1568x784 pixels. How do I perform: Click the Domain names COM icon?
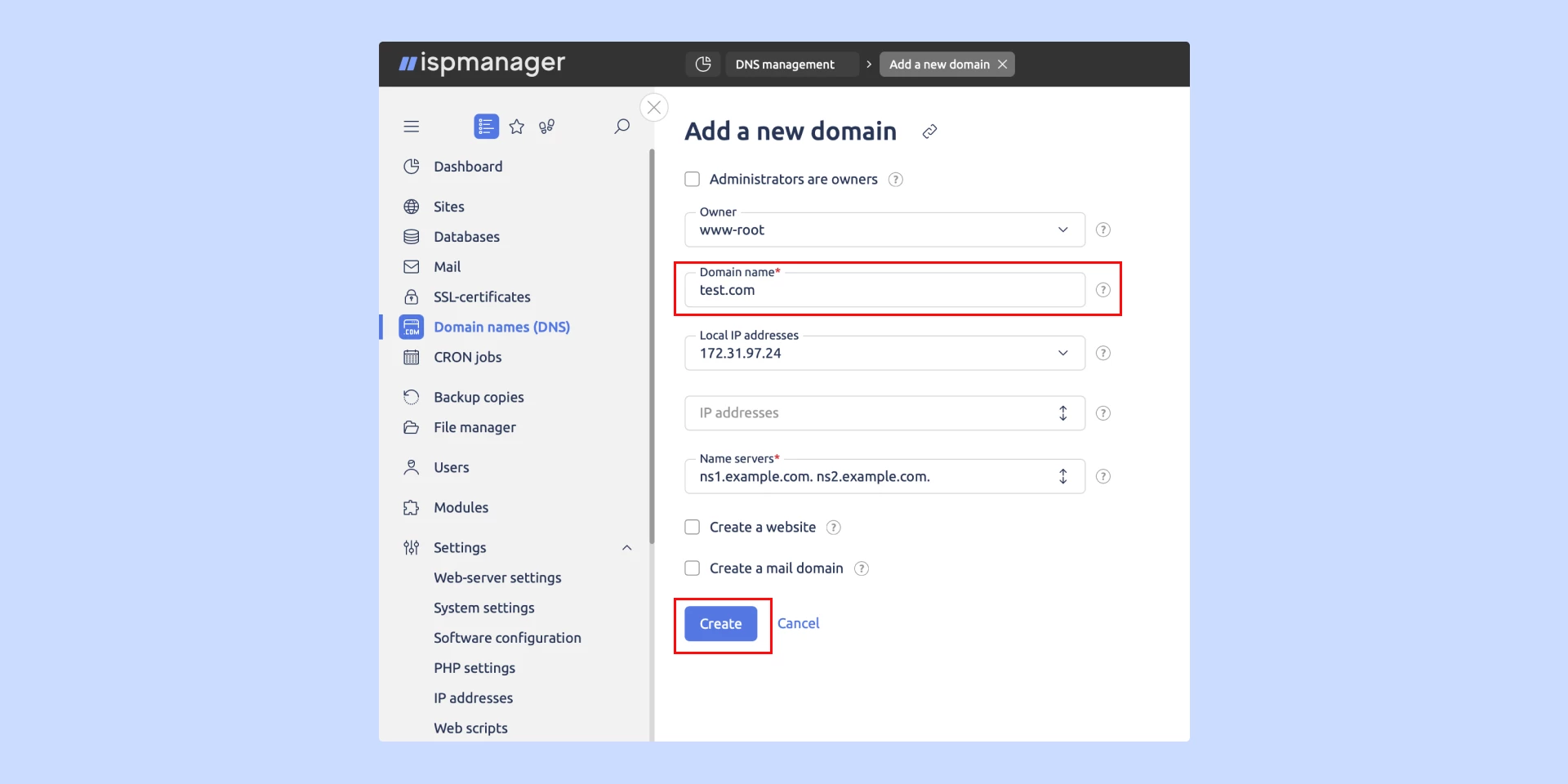pos(412,327)
